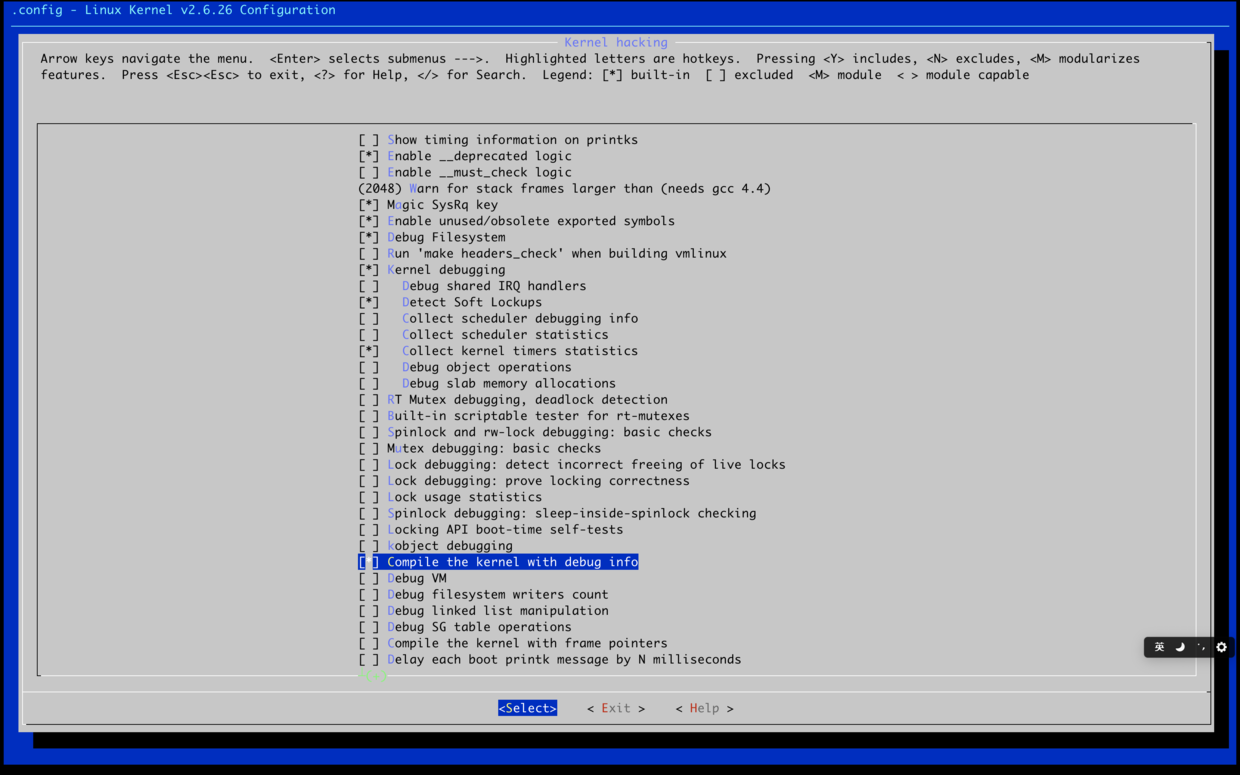Viewport: 1240px width, 775px height.
Task: Toggle Collect kernel timers statistics checkbox
Action: point(369,351)
